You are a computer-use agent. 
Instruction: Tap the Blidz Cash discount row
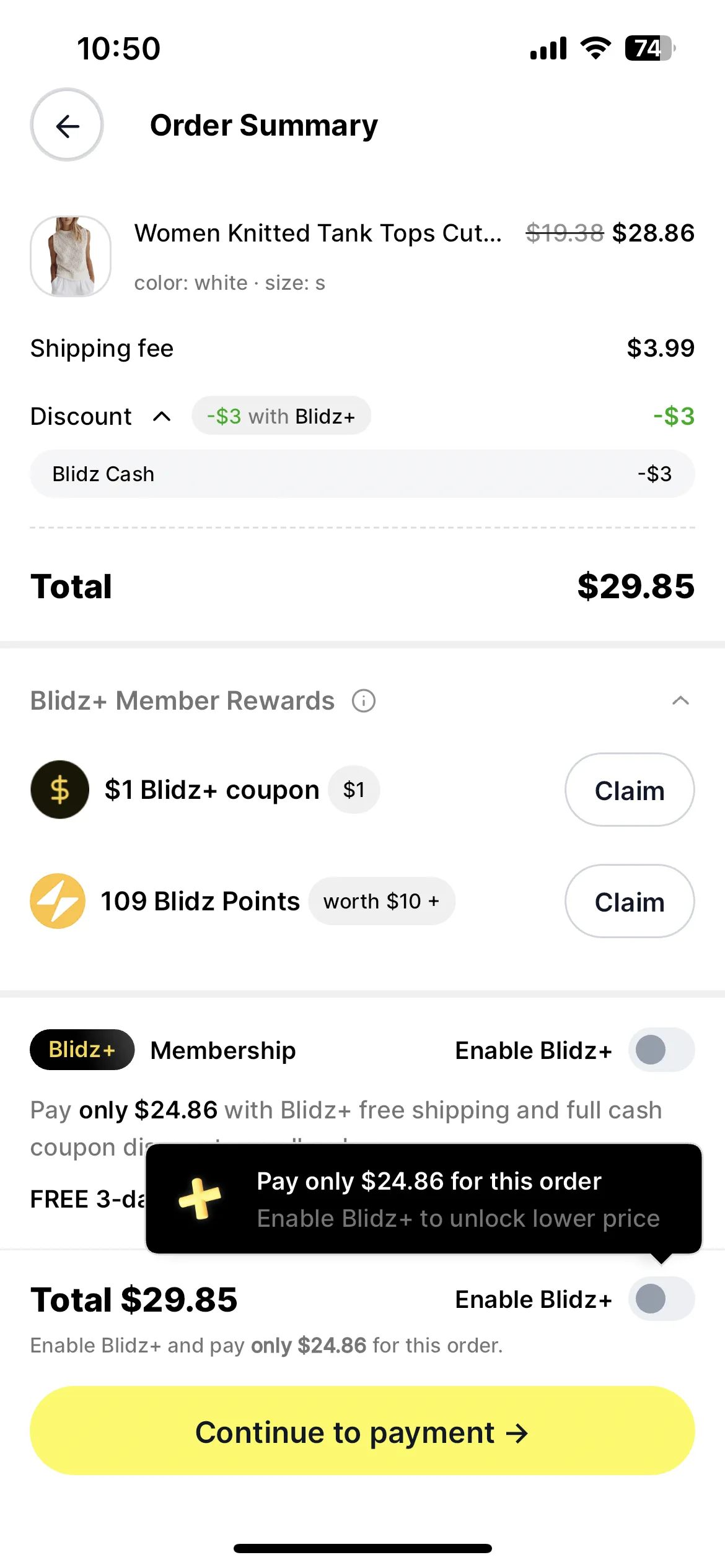point(362,474)
